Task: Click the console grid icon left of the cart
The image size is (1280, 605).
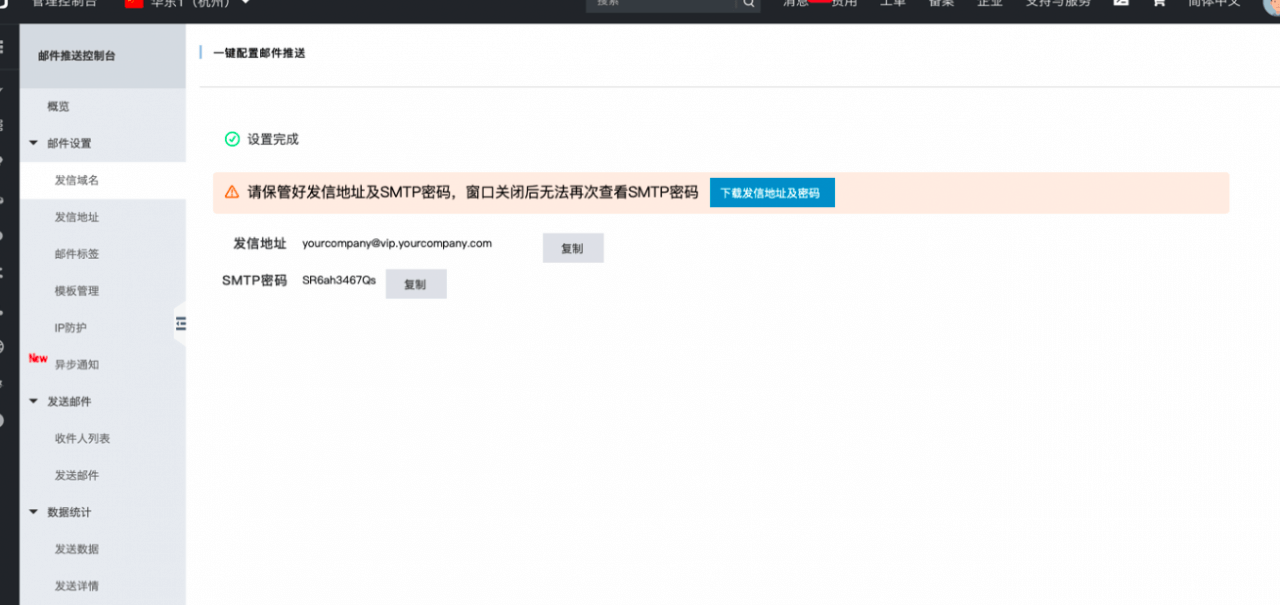Action: [x=1120, y=4]
